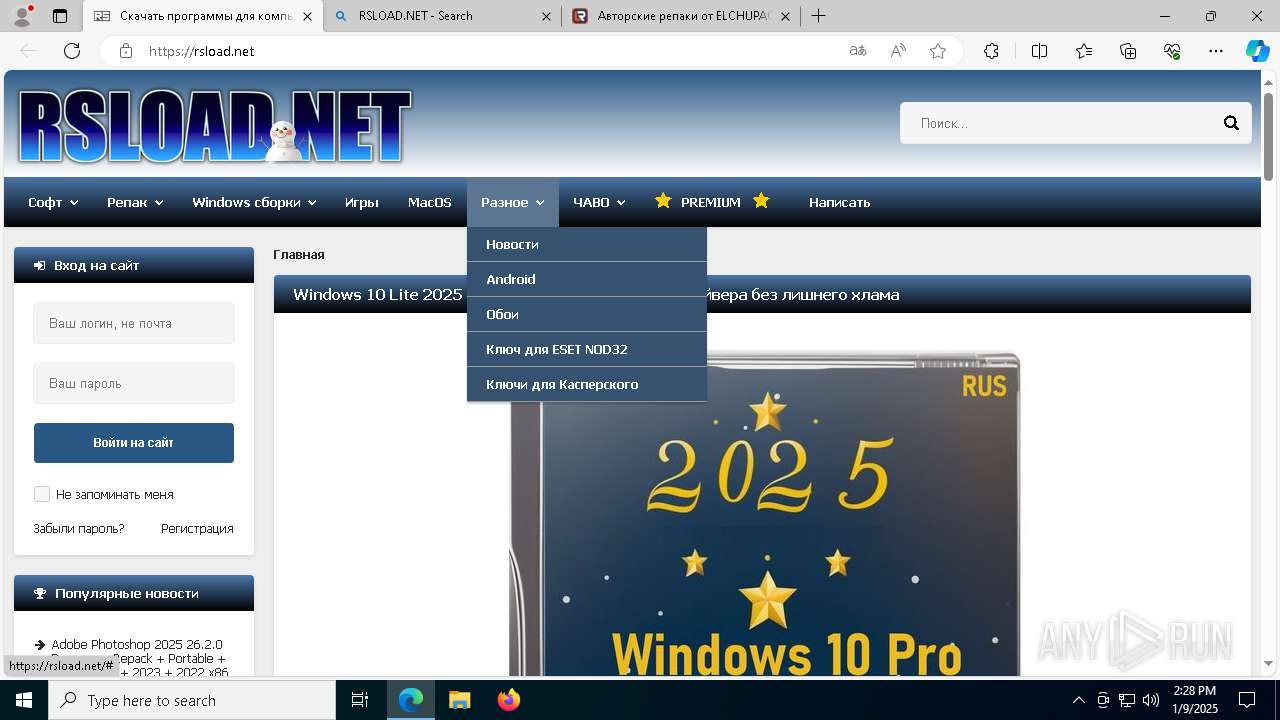Open Windows 10 Lite 2025 article title
The image size is (1280, 720).
click(596, 294)
